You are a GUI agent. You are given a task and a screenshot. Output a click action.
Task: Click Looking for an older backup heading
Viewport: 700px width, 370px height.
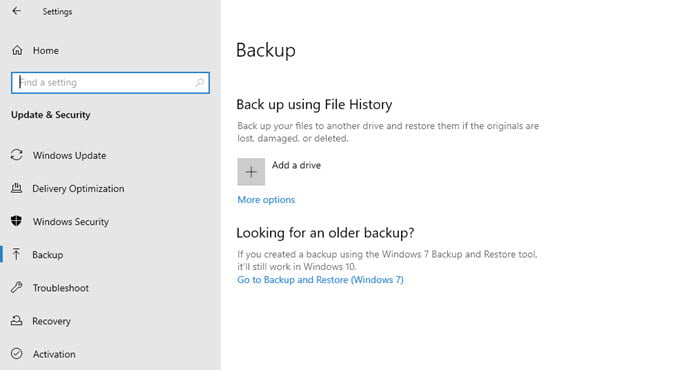[325, 233]
